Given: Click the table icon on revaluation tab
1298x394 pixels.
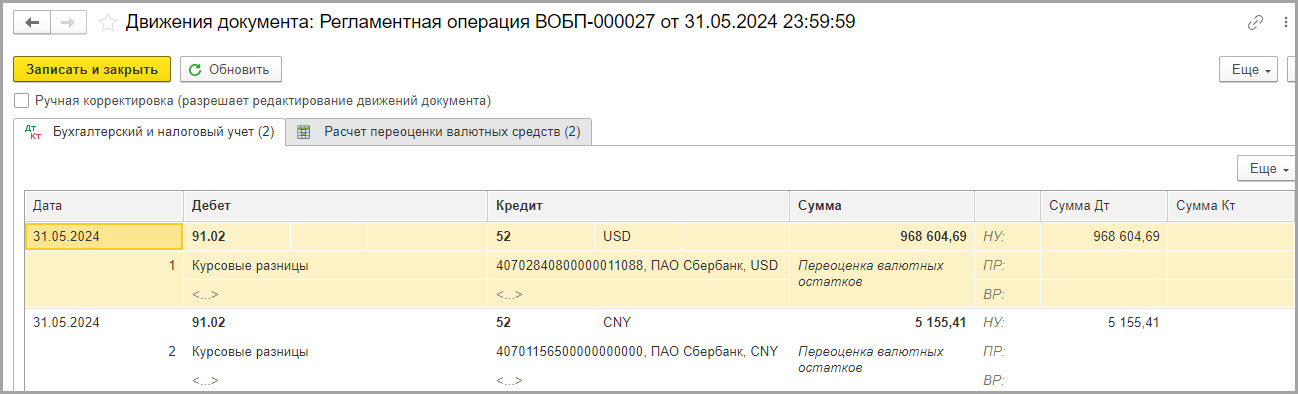Looking at the screenshot, I should [304, 132].
